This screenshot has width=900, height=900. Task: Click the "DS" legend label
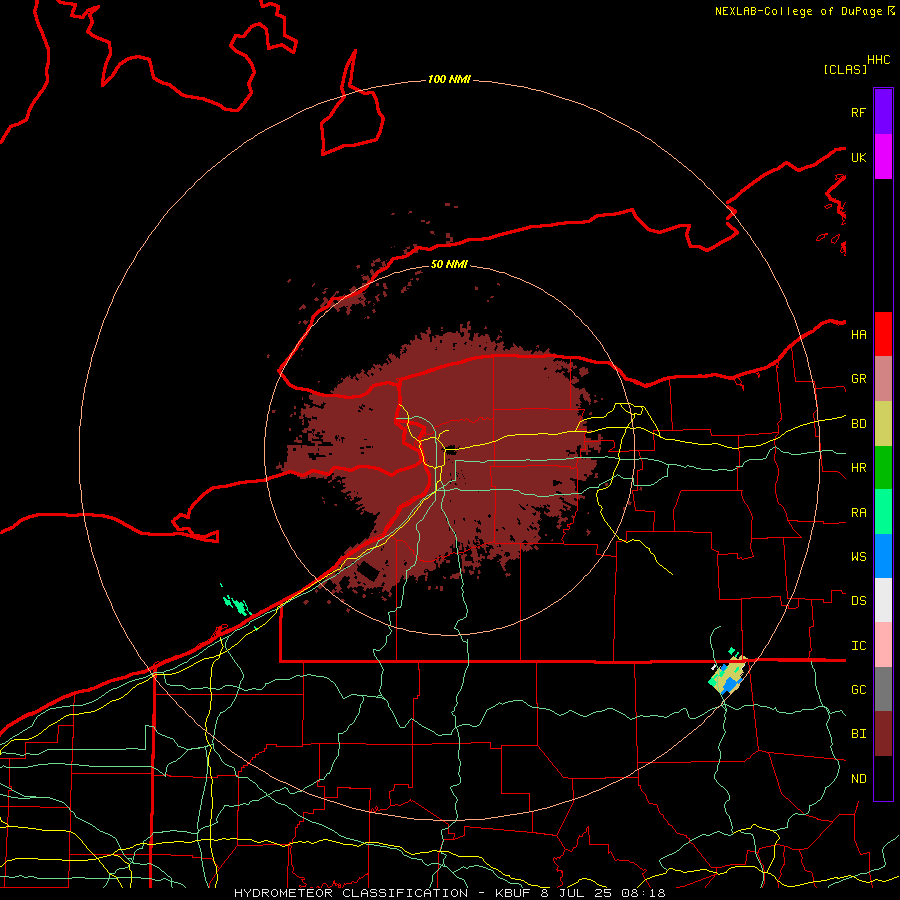(x=858, y=601)
